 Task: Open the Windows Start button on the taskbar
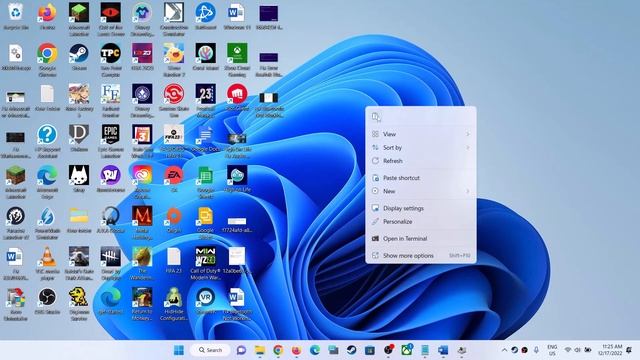(x=179, y=350)
